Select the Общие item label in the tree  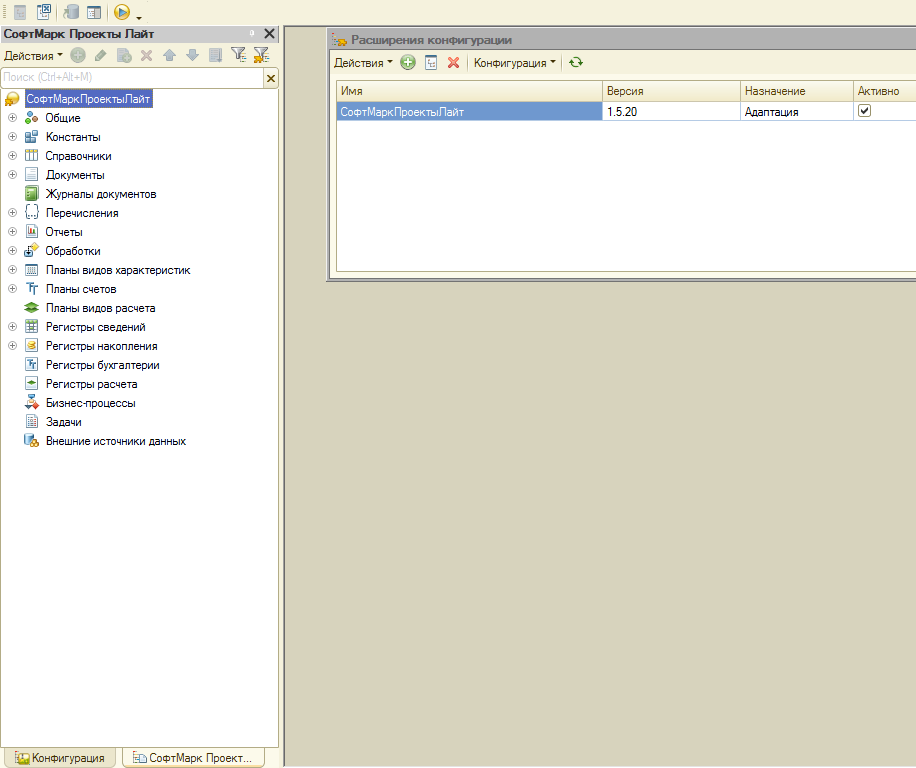pyautogui.click(x=63, y=118)
